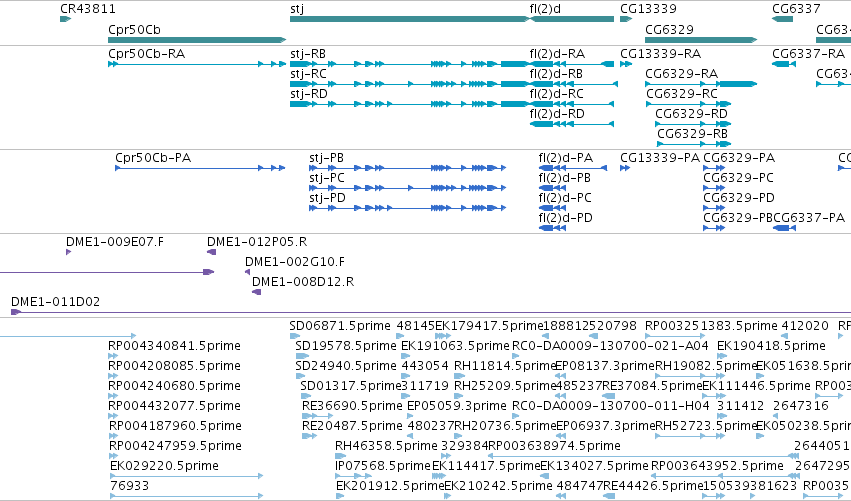Viewport: 851px width, 501px height.
Task: Select protein label CG6329-PC
Action: (738, 178)
